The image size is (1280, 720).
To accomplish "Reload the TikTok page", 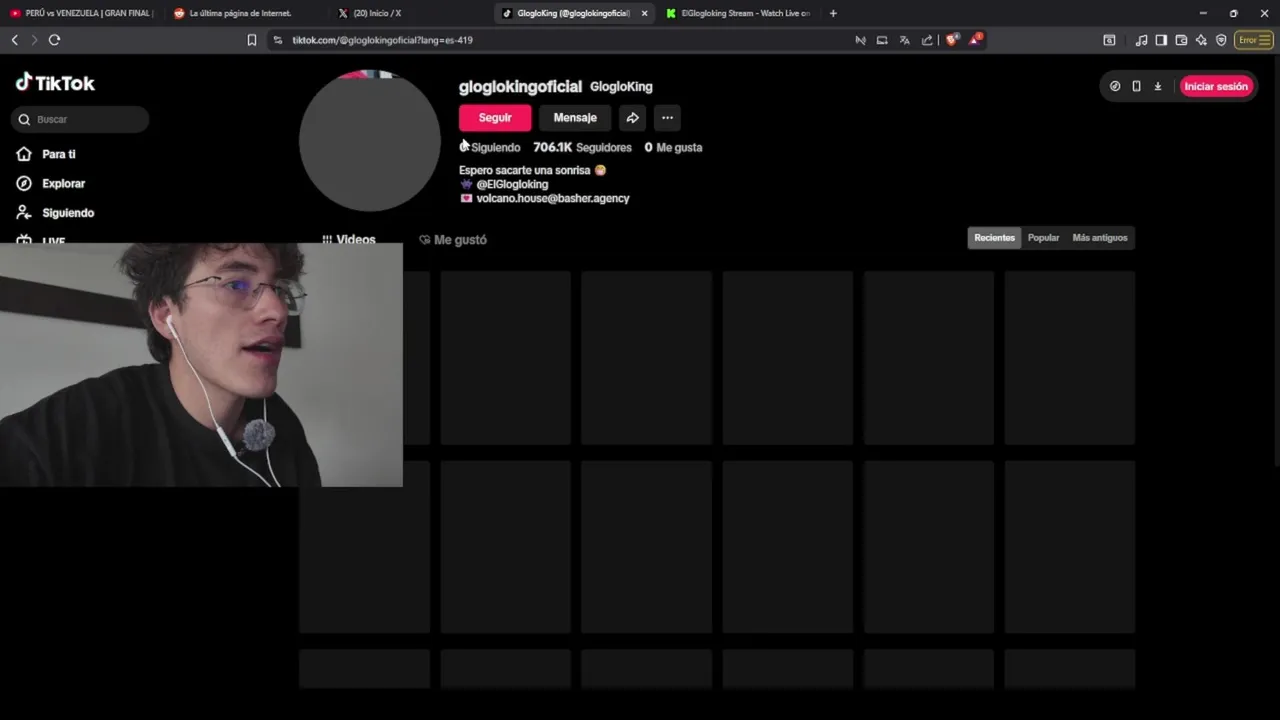I will pos(54,40).
